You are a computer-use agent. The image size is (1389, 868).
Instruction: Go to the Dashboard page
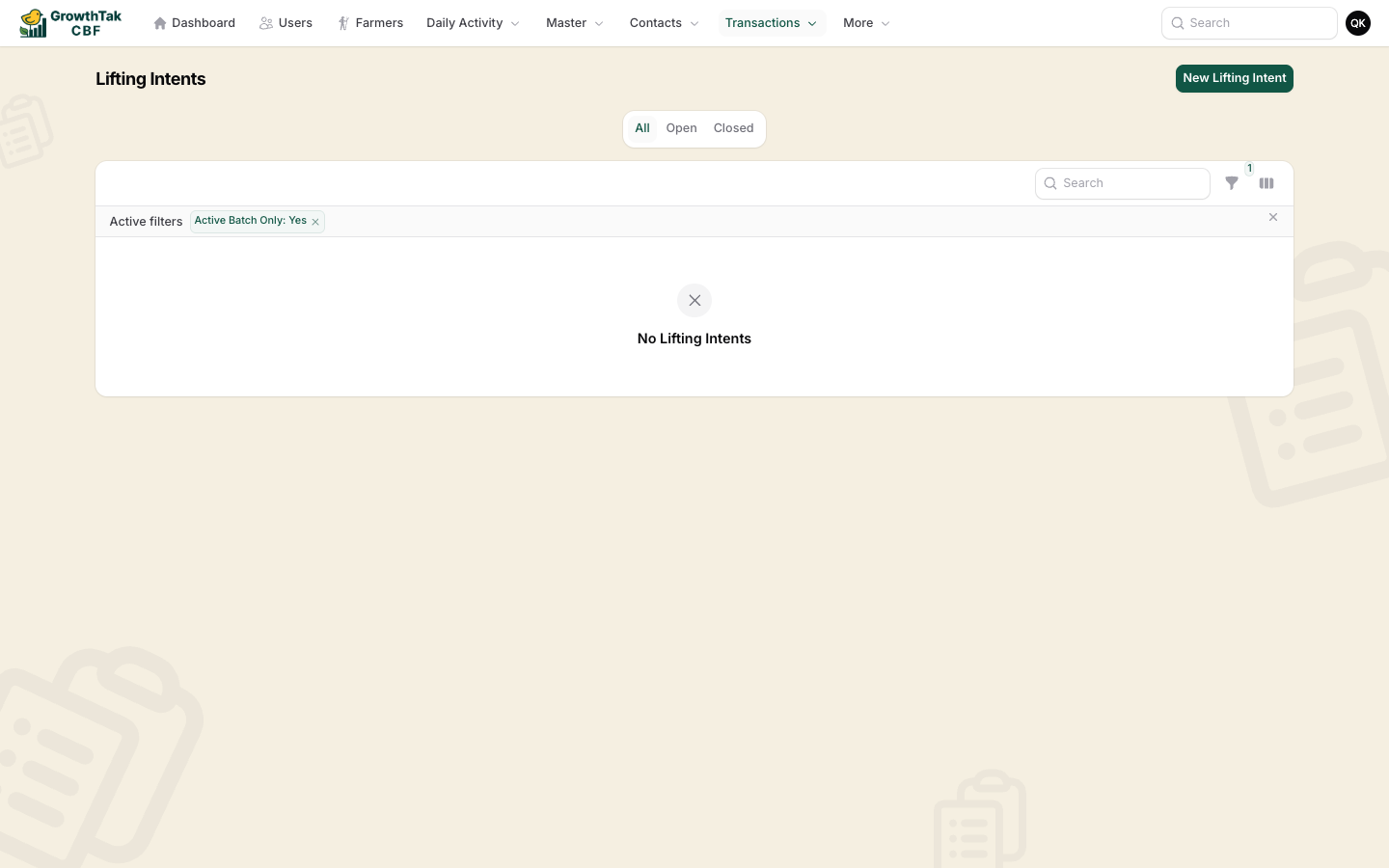click(x=194, y=23)
